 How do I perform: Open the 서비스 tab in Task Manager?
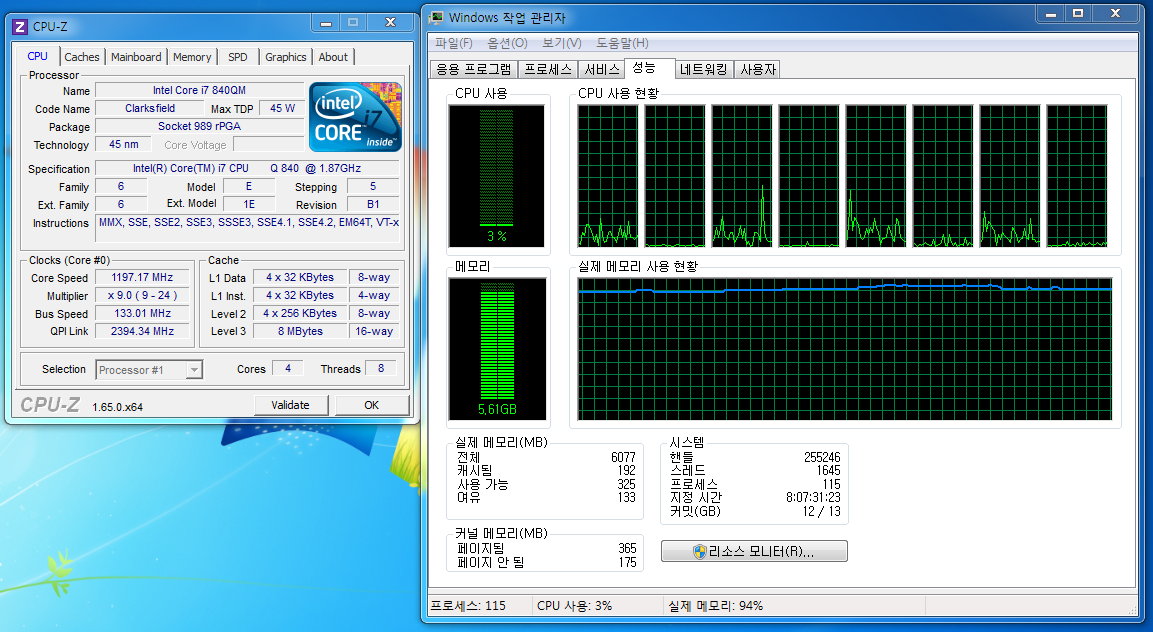click(x=602, y=69)
